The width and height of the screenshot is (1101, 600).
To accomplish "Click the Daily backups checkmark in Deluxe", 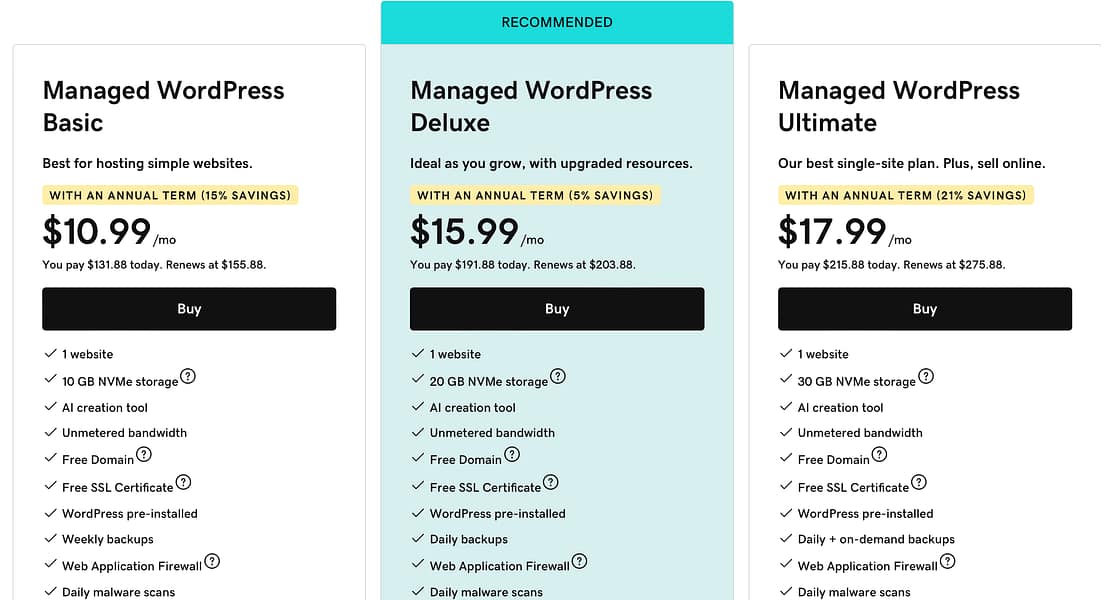I will (x=417, y=539).
